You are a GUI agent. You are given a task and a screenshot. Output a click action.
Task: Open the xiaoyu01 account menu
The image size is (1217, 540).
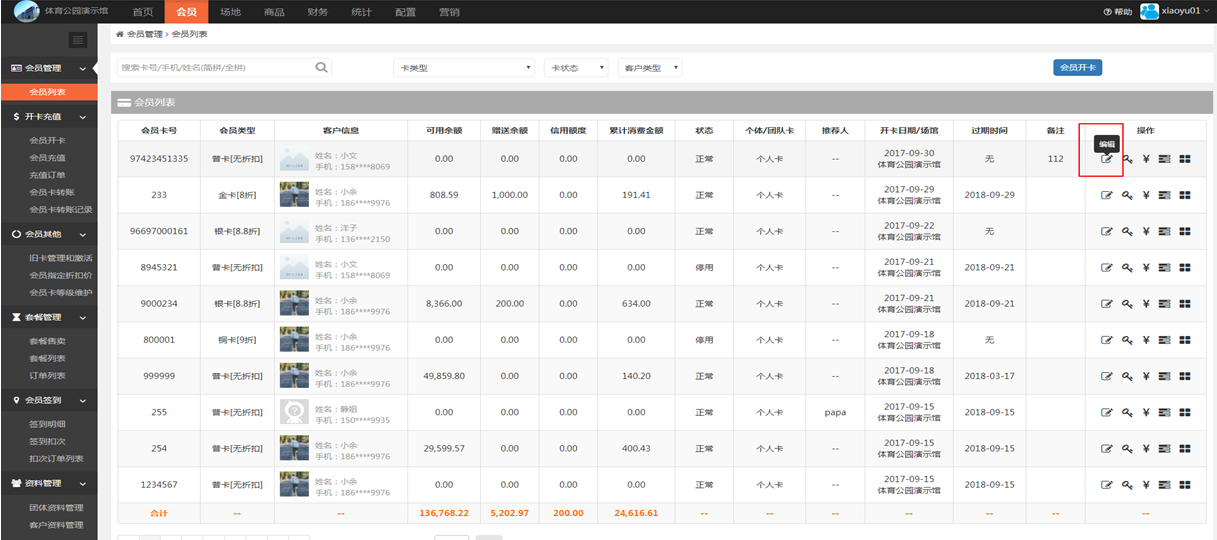(x=1185, y=11)
